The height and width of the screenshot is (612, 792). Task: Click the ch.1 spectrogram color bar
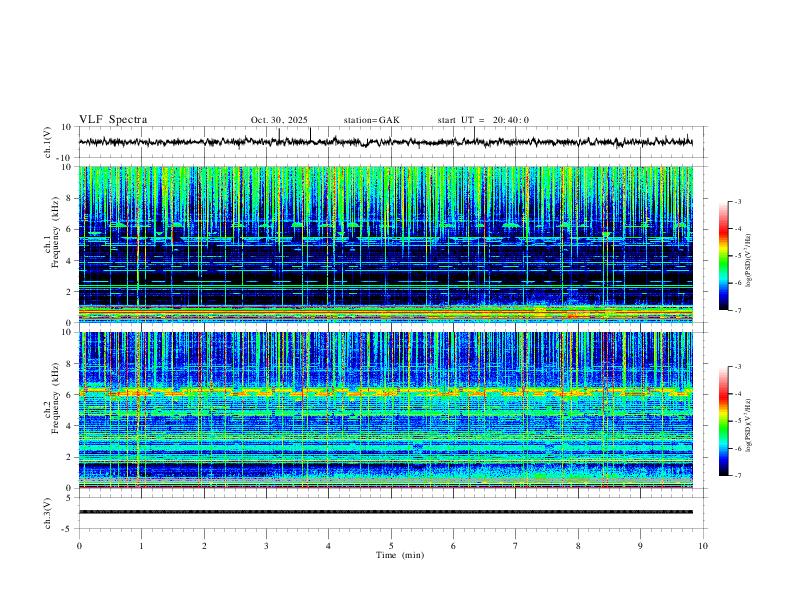click(723, 256)
